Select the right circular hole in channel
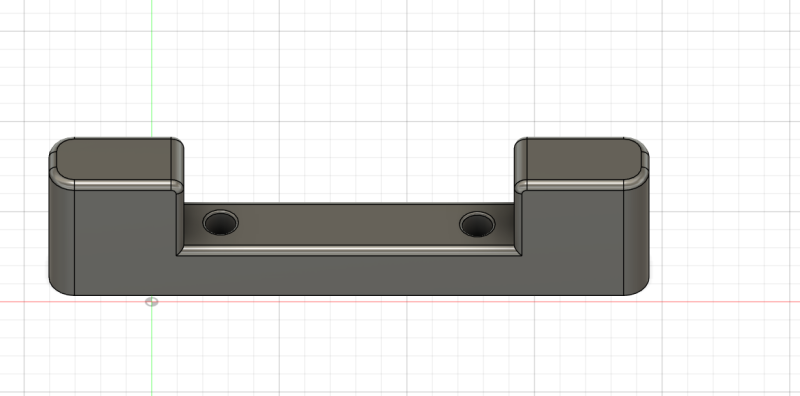The image size is (800, 396). [477, 225]
